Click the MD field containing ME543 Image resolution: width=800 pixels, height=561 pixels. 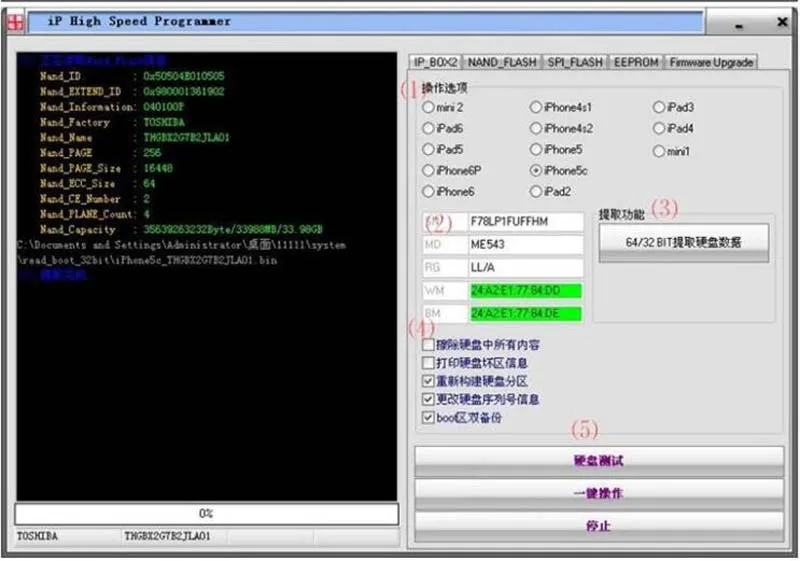pyautogui.click(x=526, y=245)
